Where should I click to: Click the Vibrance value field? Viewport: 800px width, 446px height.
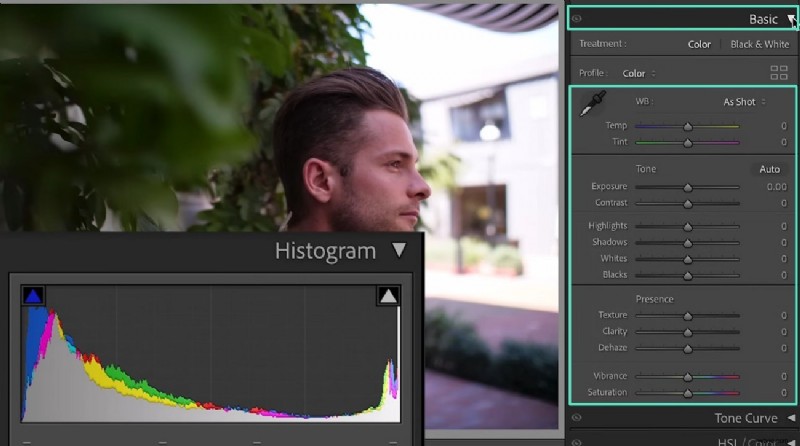[x=784, y=377]
